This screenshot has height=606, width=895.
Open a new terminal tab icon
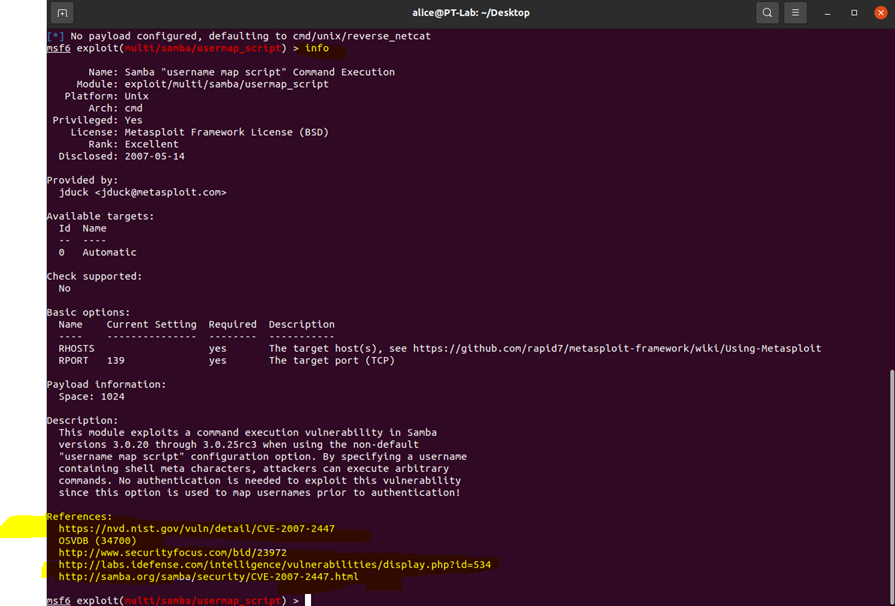point(62,13)
